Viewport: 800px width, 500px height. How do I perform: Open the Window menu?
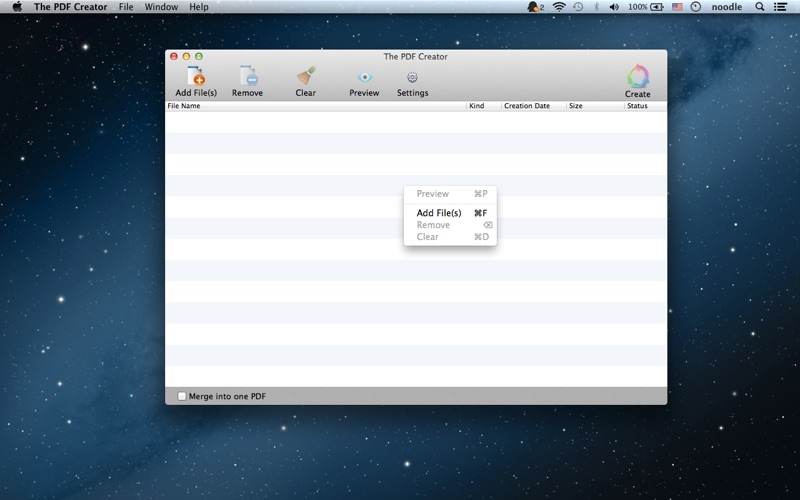tap(161, 7)
